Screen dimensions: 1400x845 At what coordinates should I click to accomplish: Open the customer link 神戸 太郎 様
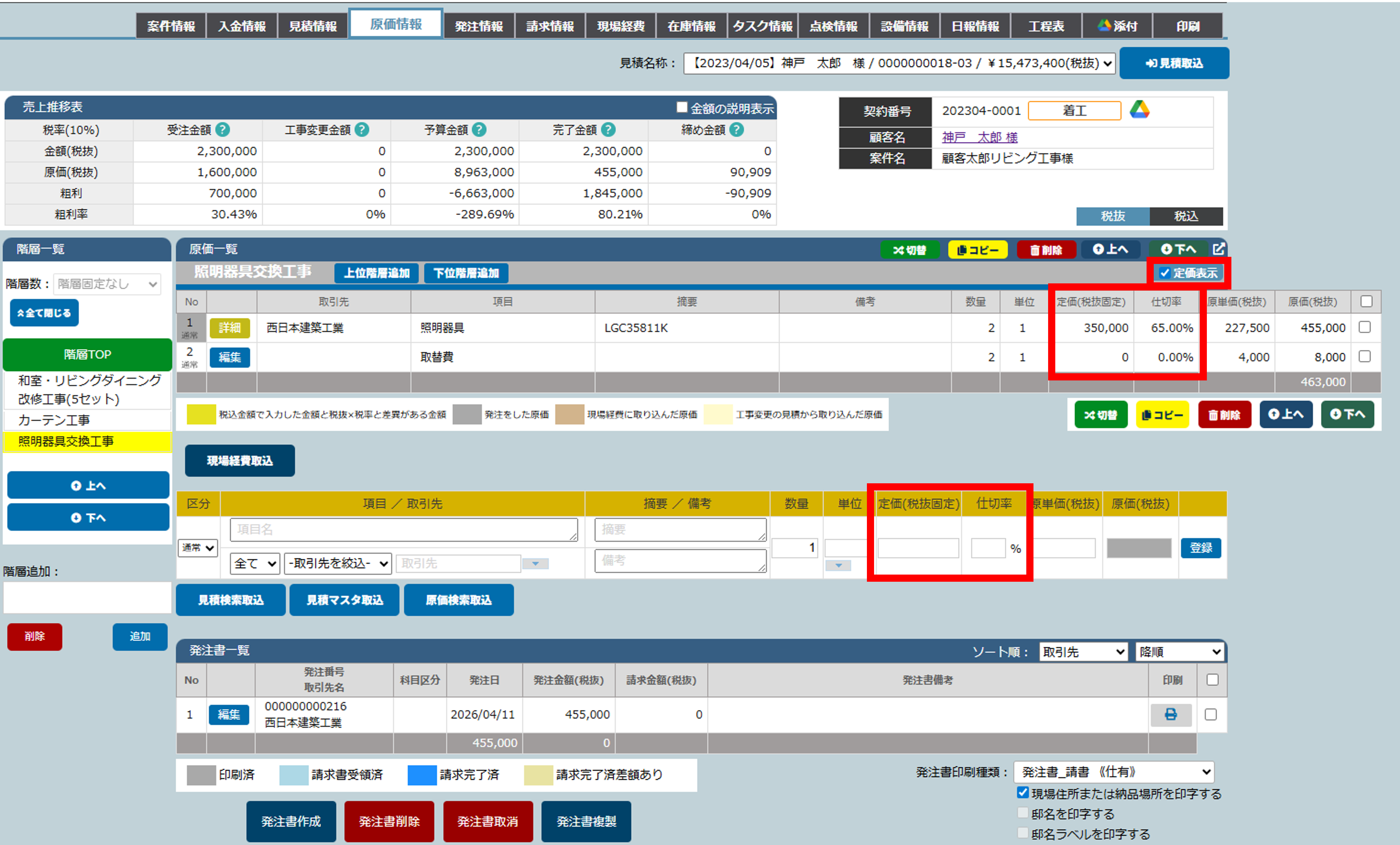pyautogui.click(x=979, y=137)
